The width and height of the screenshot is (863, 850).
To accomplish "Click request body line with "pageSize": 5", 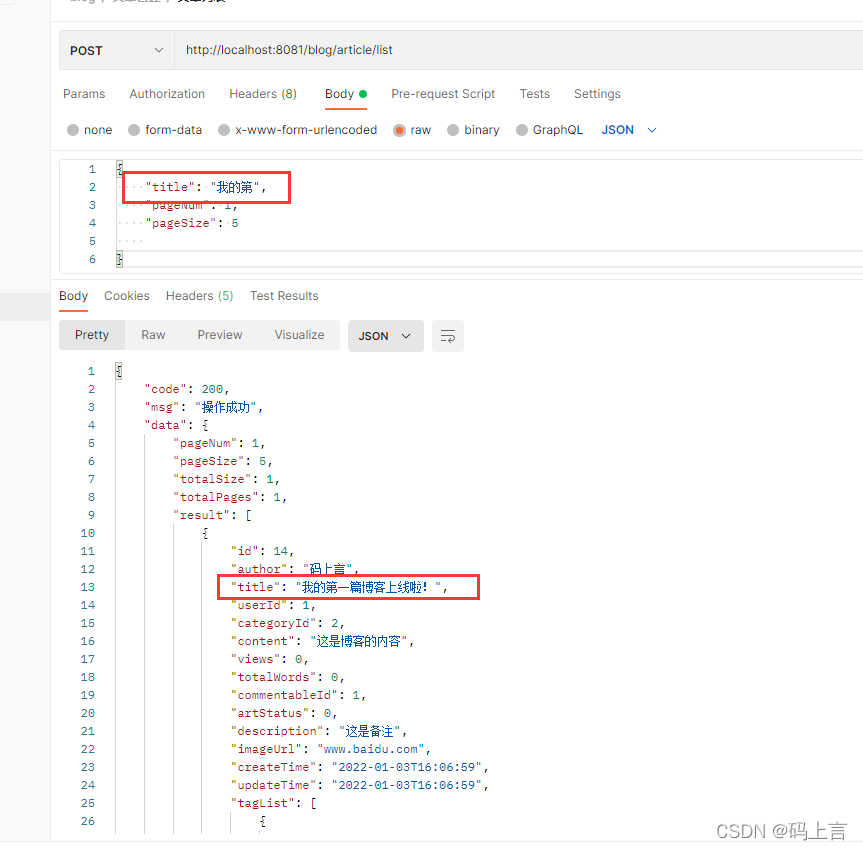I will (192, 223).
